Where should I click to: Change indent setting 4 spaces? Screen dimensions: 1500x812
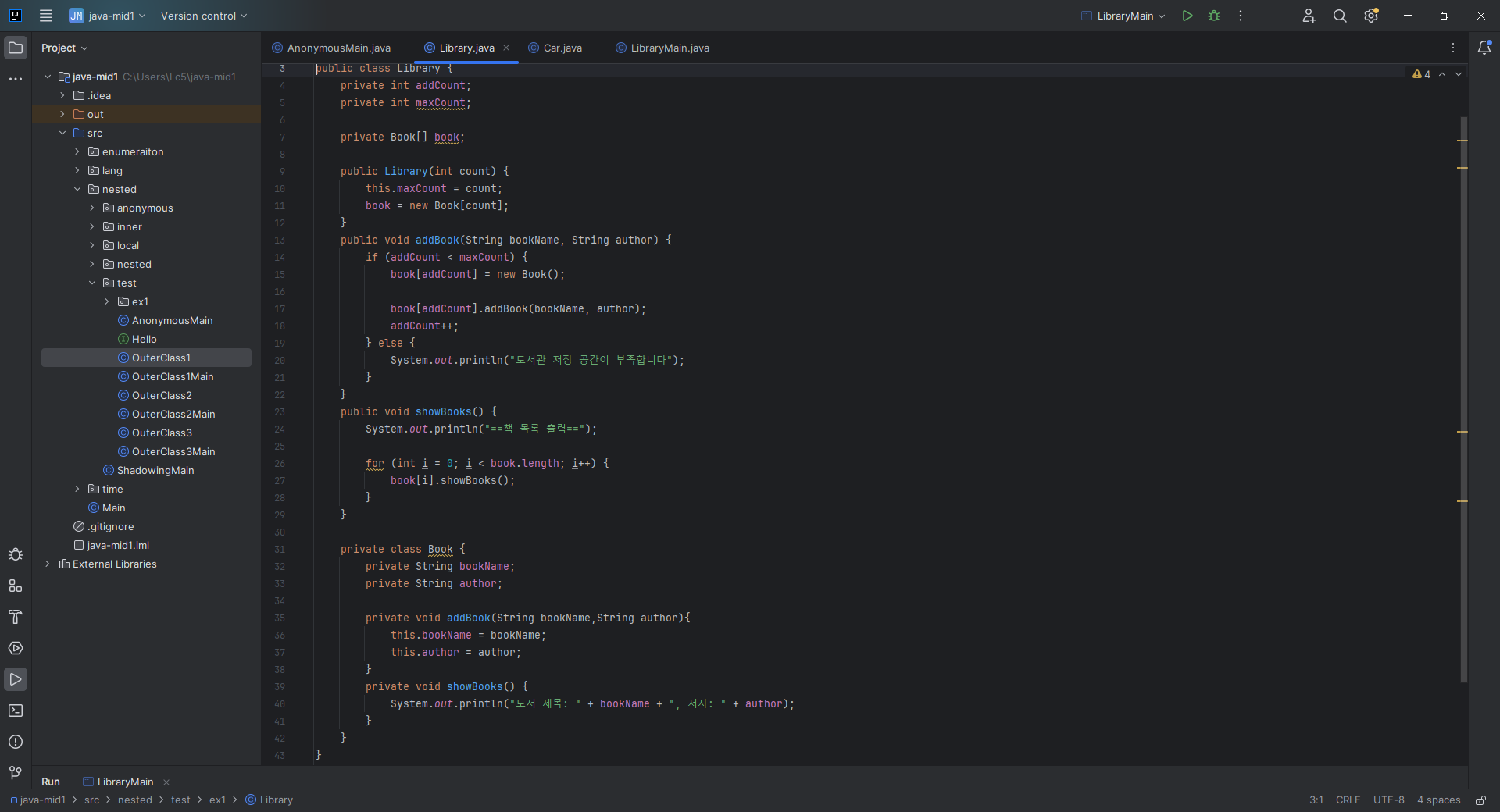1439,800
